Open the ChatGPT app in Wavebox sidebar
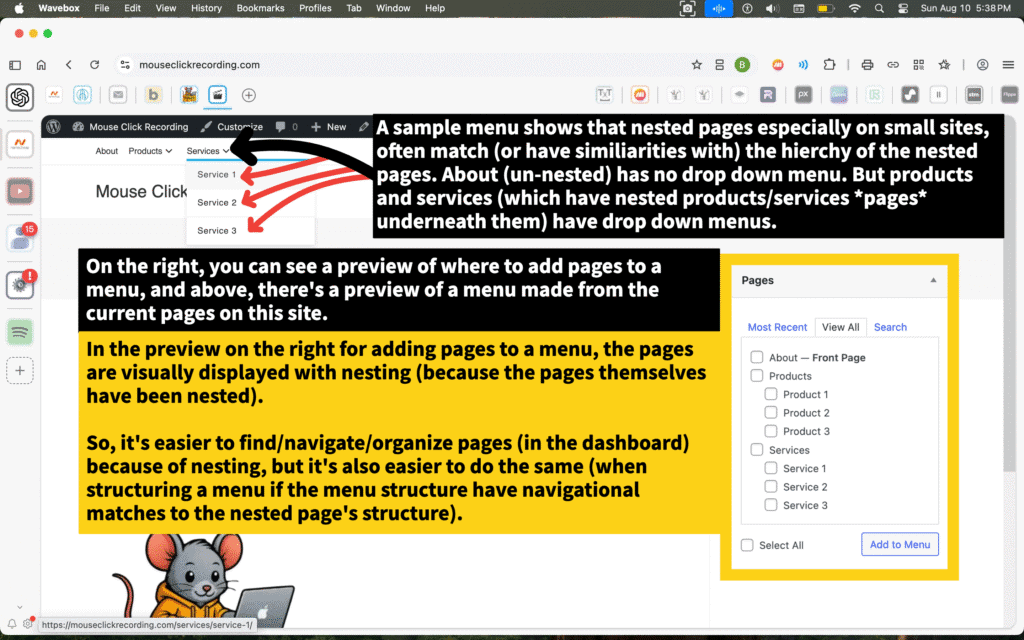Image resolution: width=1024 pixels, height=640 pixels. (20, 97)
